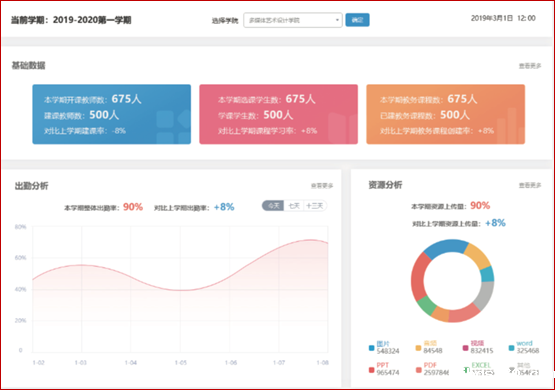Click the PPT red legend swatch
The image size is (555, 390).
pos(371,370)
